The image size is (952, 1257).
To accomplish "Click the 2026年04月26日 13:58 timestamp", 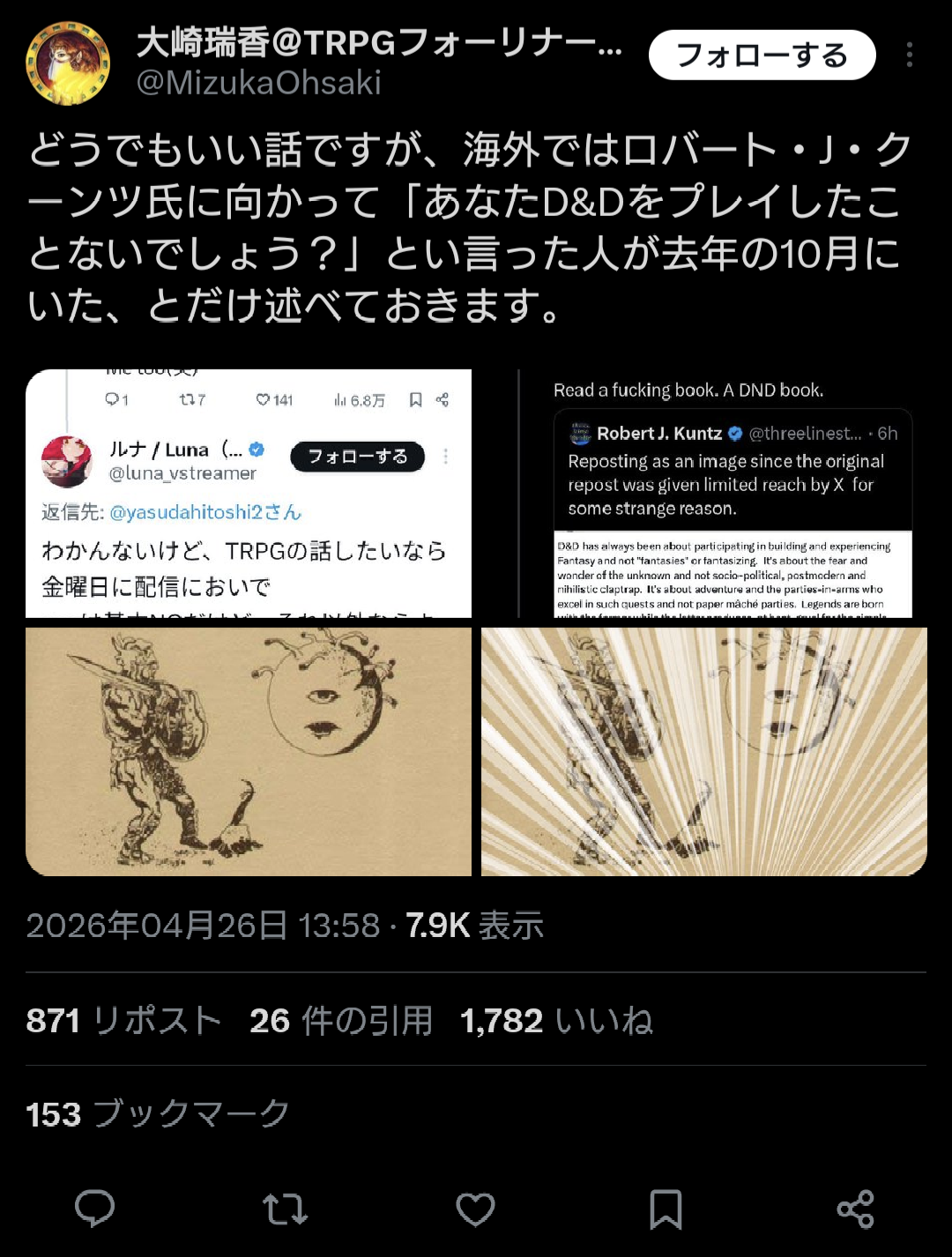I will [203, 926].
